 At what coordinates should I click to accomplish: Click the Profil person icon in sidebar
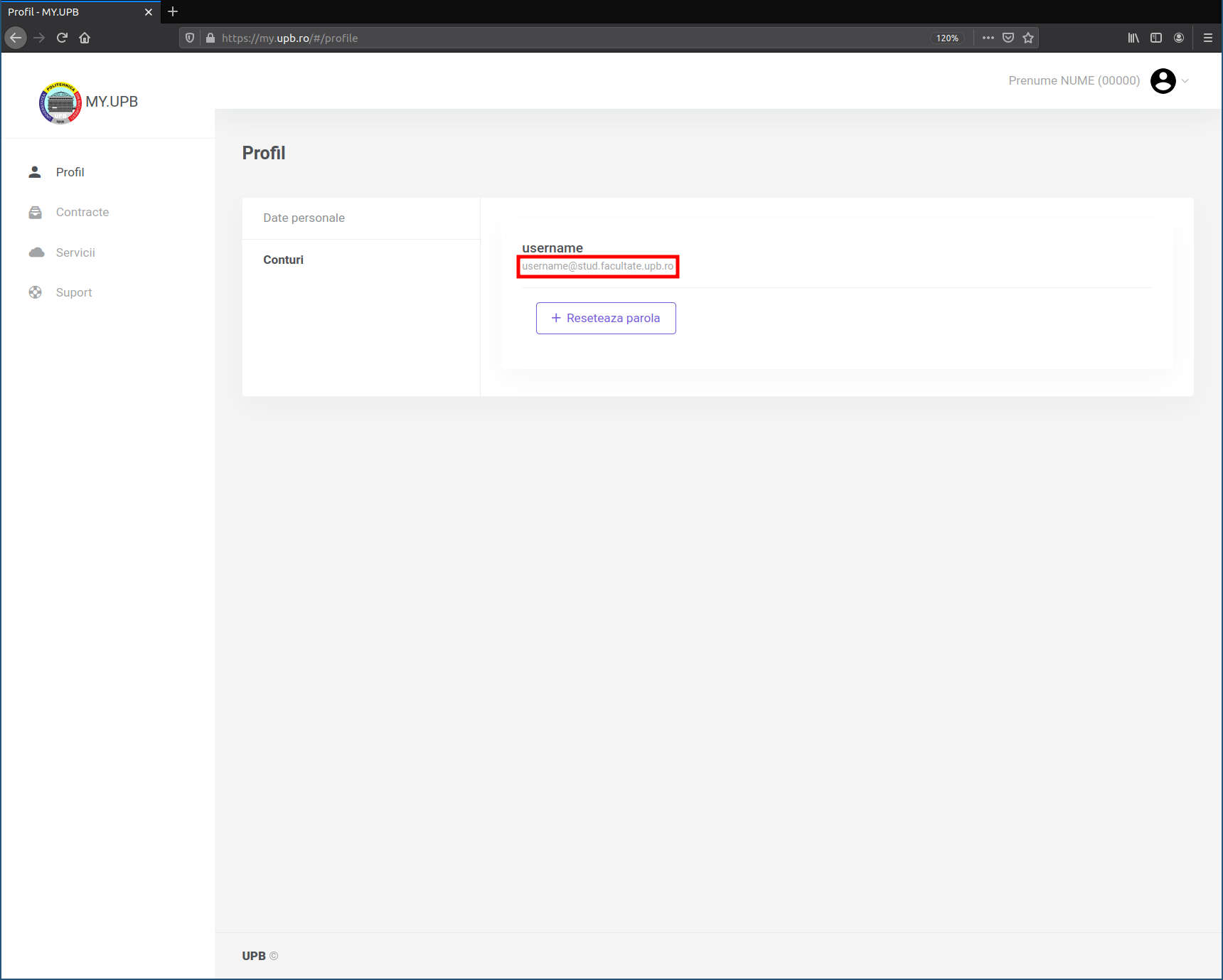[35, 172]
